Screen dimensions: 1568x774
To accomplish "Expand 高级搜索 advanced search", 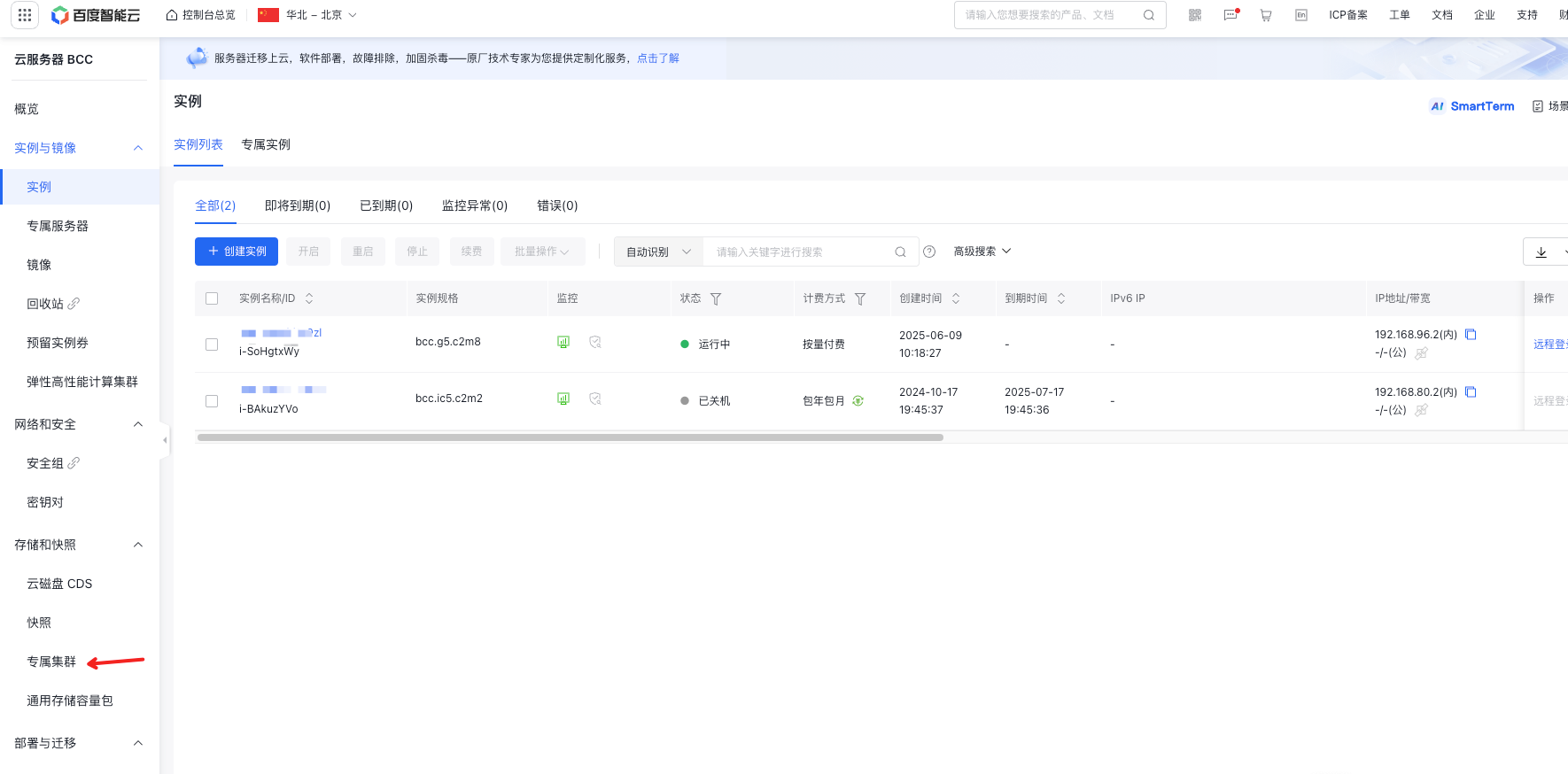I will [x=982, y=252].
